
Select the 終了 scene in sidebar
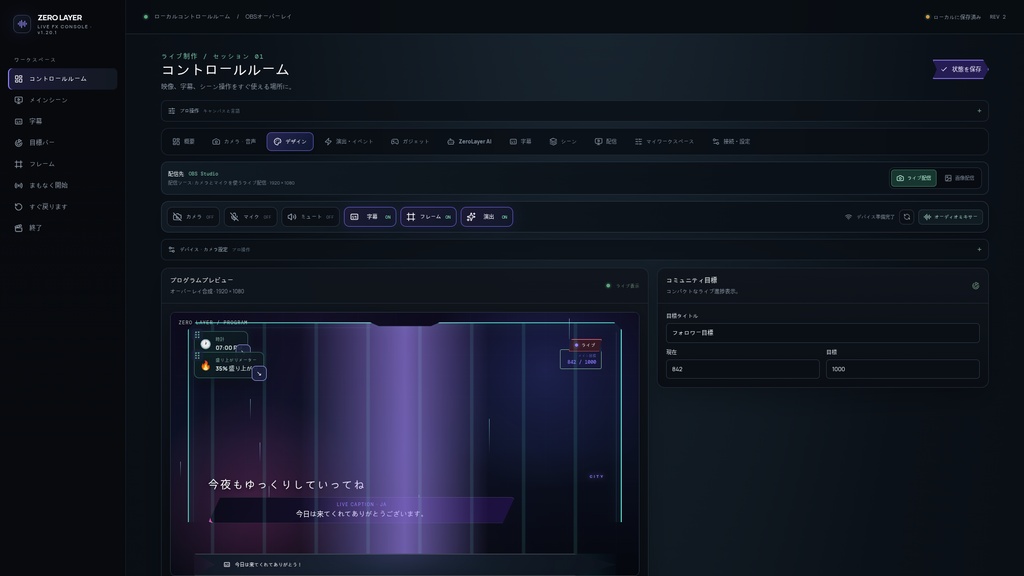coord(63,228)
